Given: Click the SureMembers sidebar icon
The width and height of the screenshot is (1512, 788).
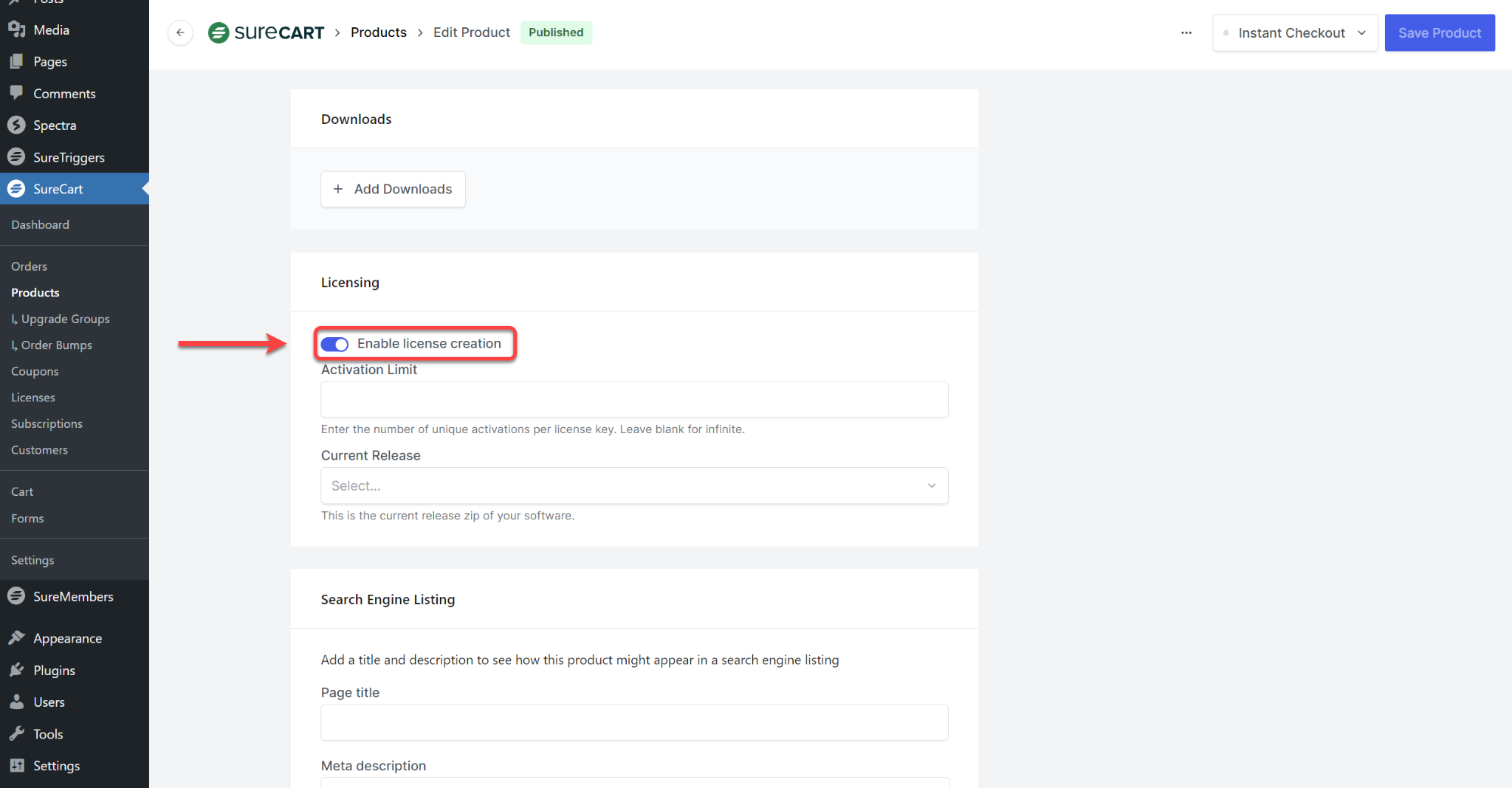Looking at the screenshot, I should (16, 596).
